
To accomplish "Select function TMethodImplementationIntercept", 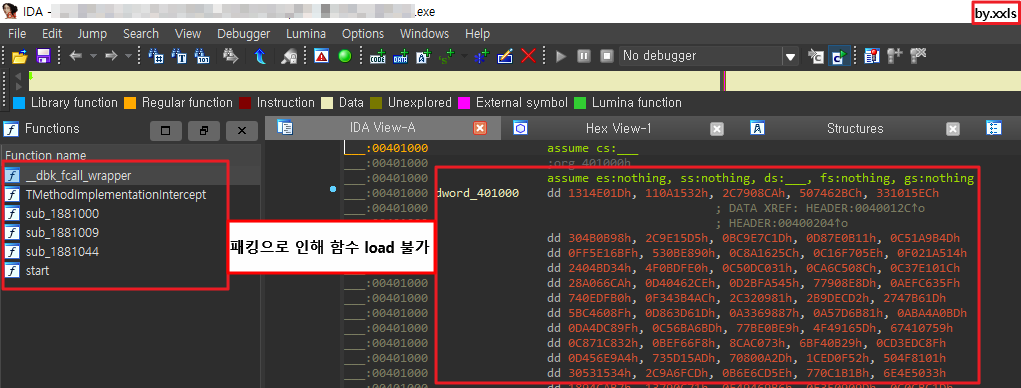I will (x=116, y=194).
